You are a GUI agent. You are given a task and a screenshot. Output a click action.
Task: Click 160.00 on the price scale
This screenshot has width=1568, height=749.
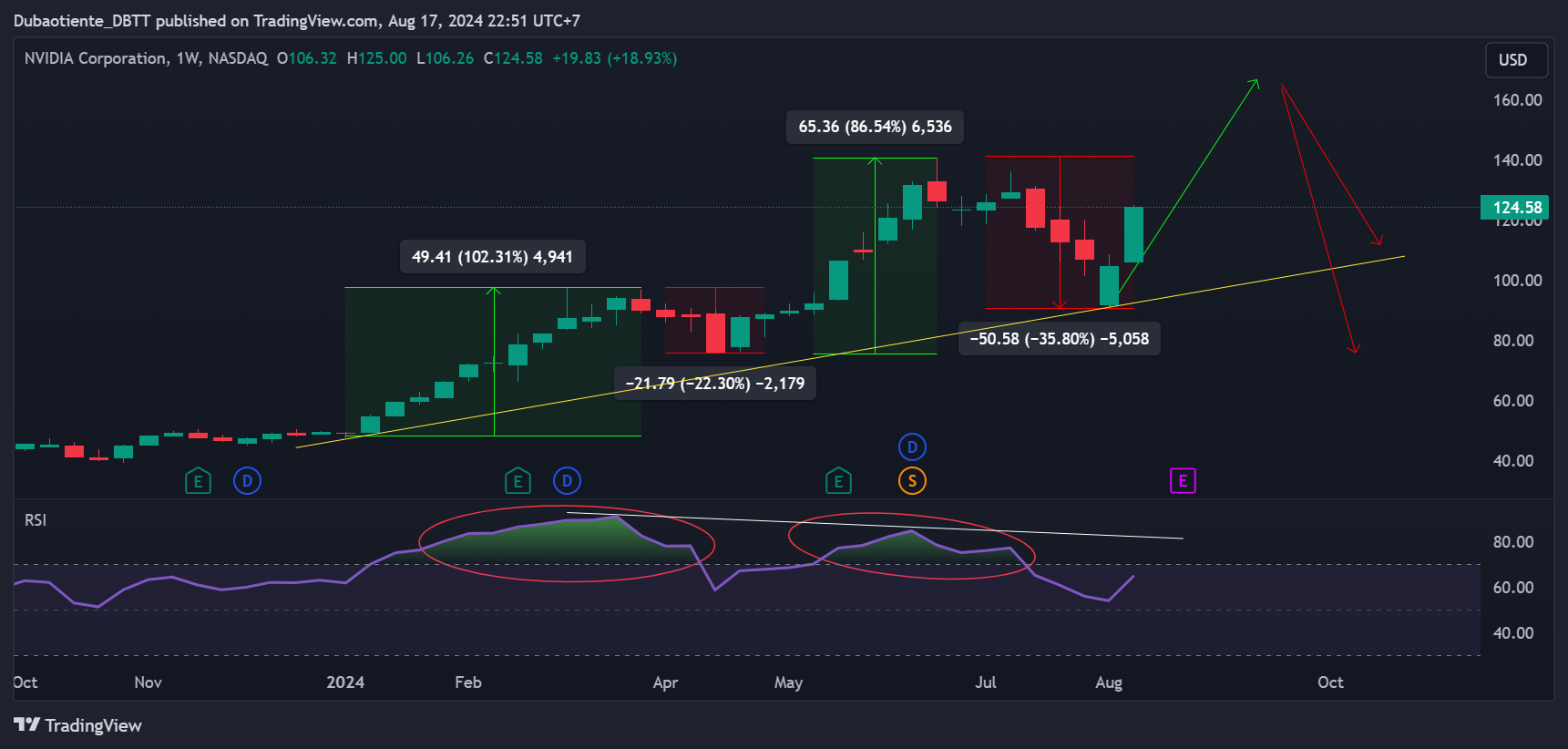[x=1518, y=100]
